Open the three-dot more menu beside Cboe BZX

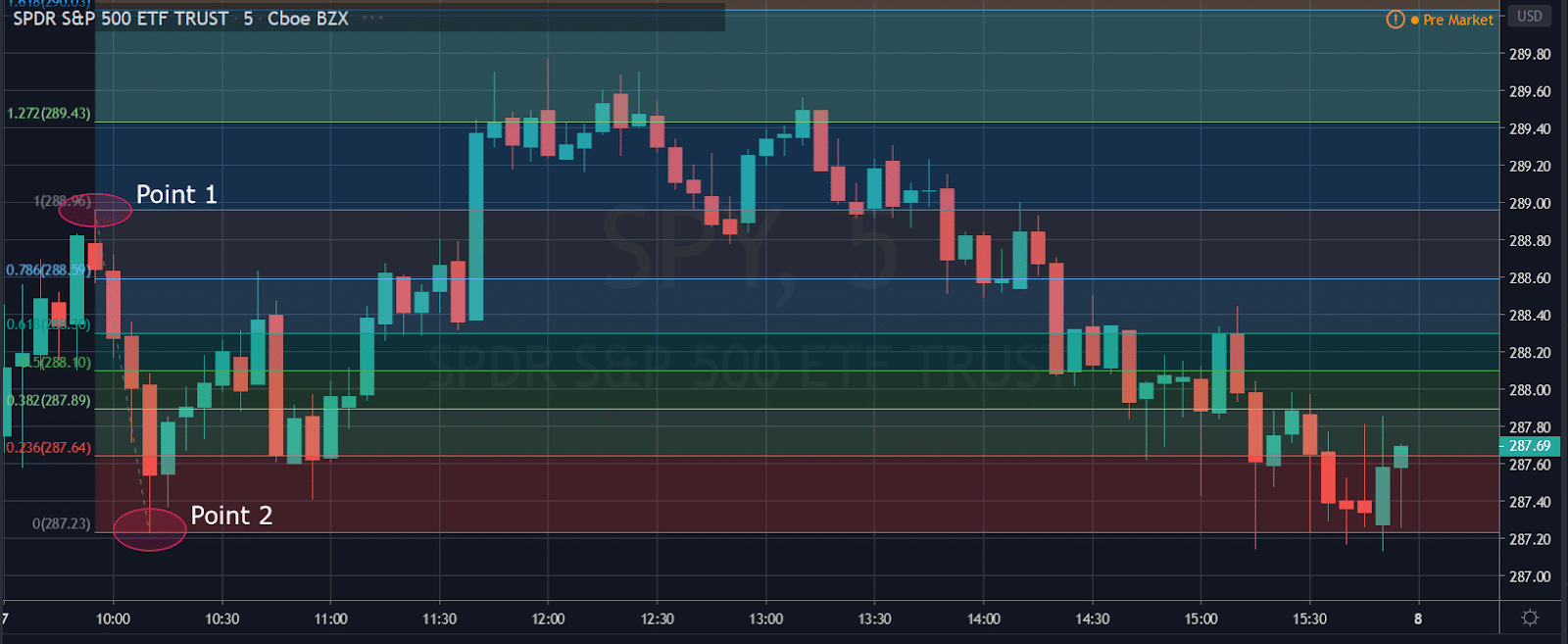point(372,19)
